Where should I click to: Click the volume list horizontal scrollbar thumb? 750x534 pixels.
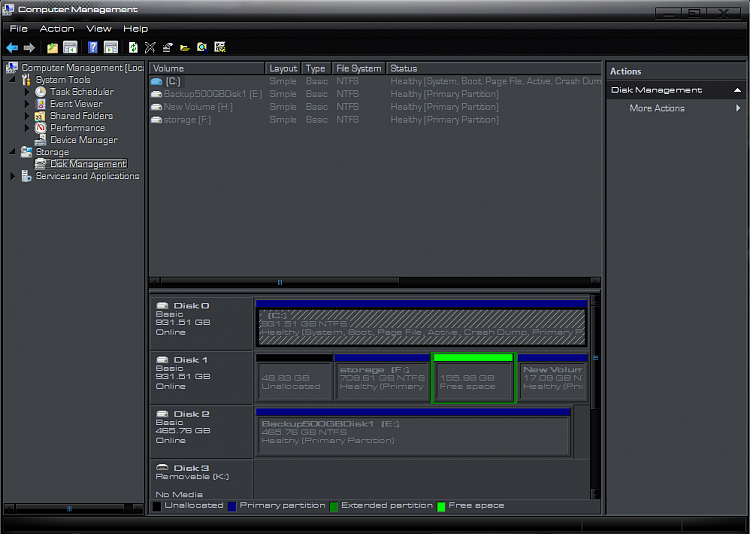[x=280, y=282]
